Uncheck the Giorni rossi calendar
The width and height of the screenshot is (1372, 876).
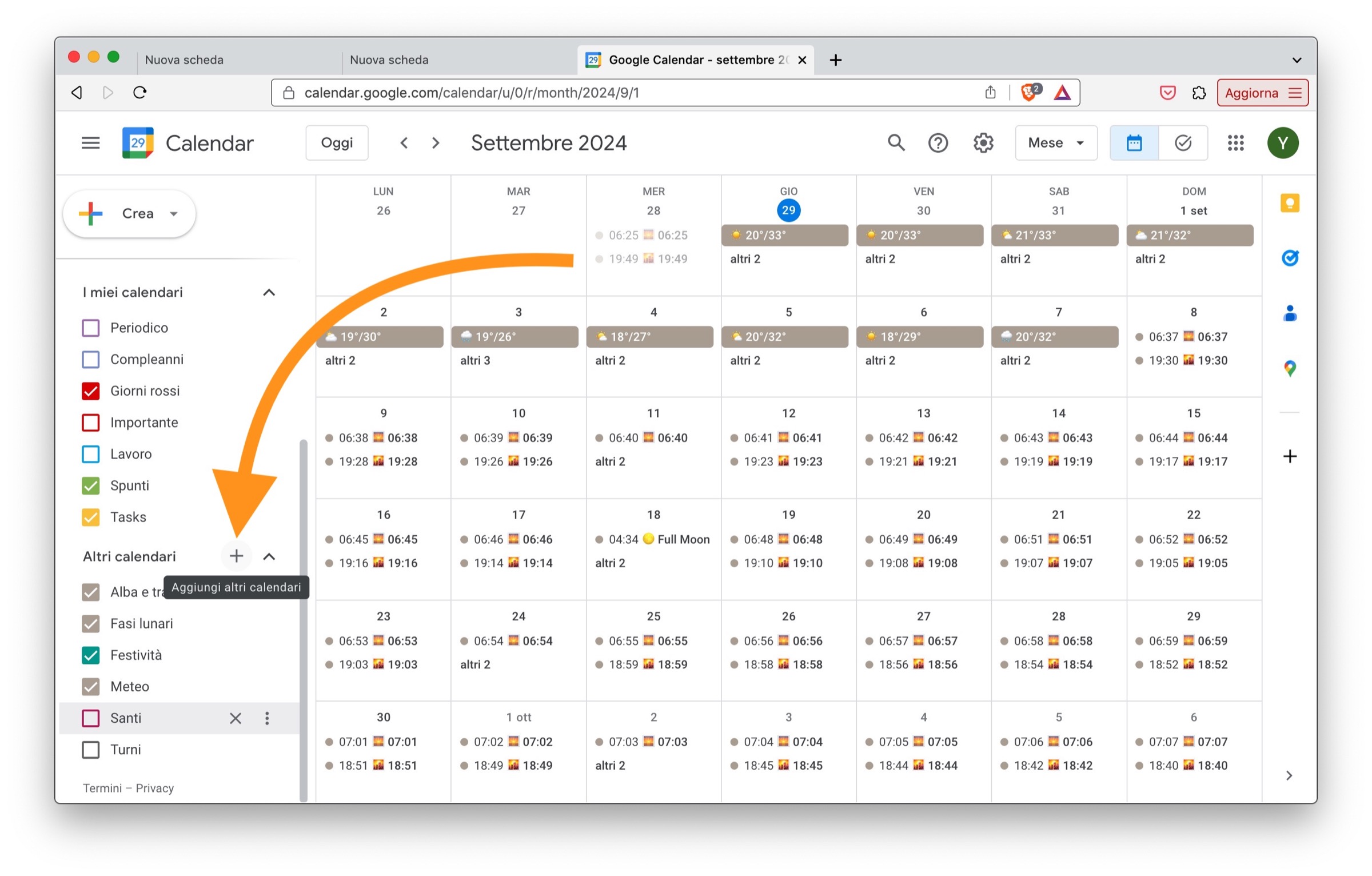91,391
